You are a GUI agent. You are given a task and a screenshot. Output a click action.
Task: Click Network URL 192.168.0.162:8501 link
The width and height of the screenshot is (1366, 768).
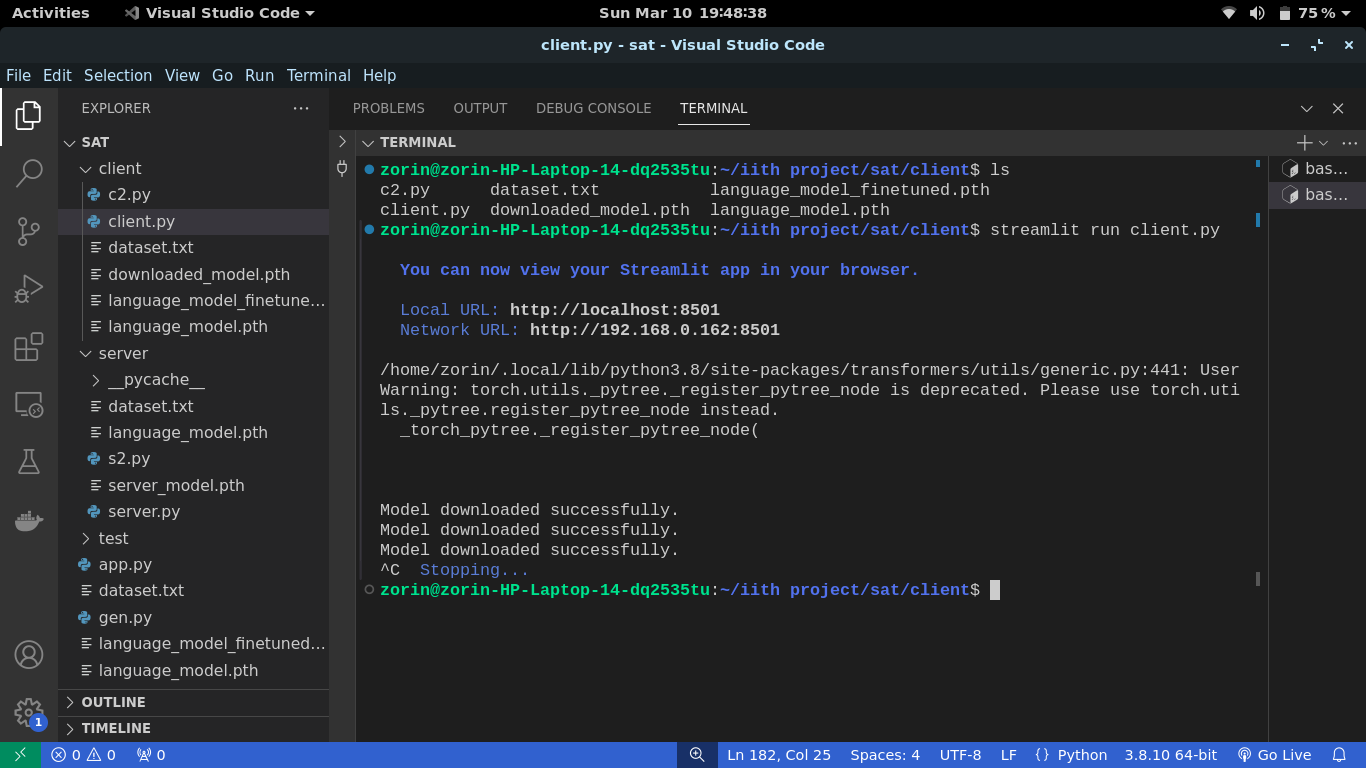[x=654, y=330]
